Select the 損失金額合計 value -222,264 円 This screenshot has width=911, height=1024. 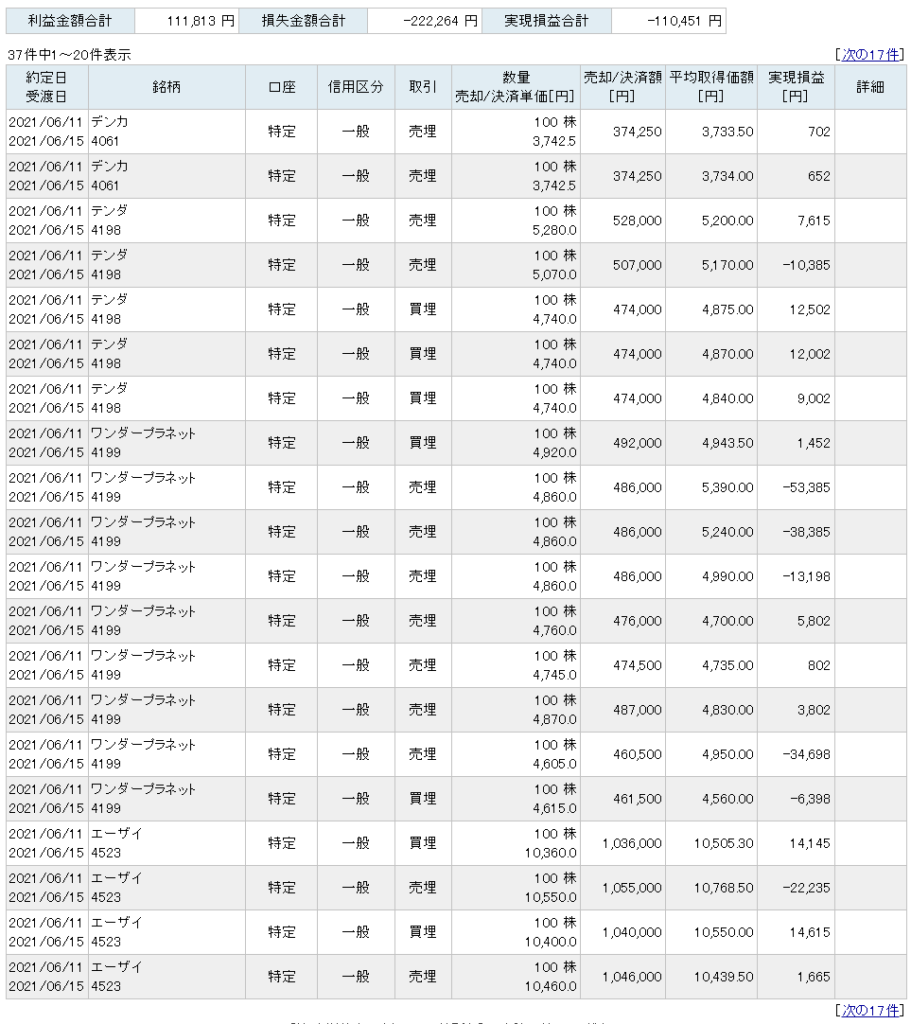pos(440,21)
